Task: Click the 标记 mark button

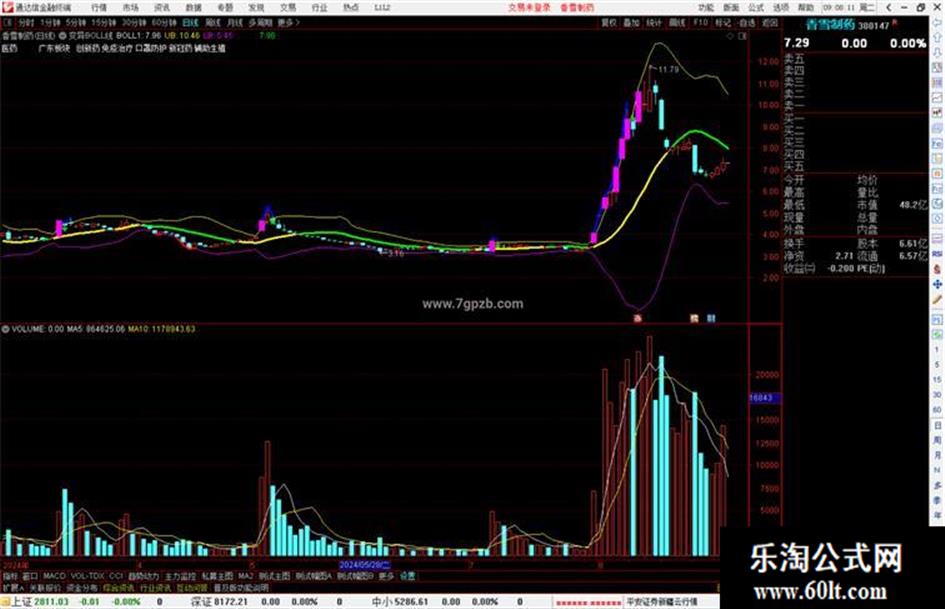Action: 723,22
